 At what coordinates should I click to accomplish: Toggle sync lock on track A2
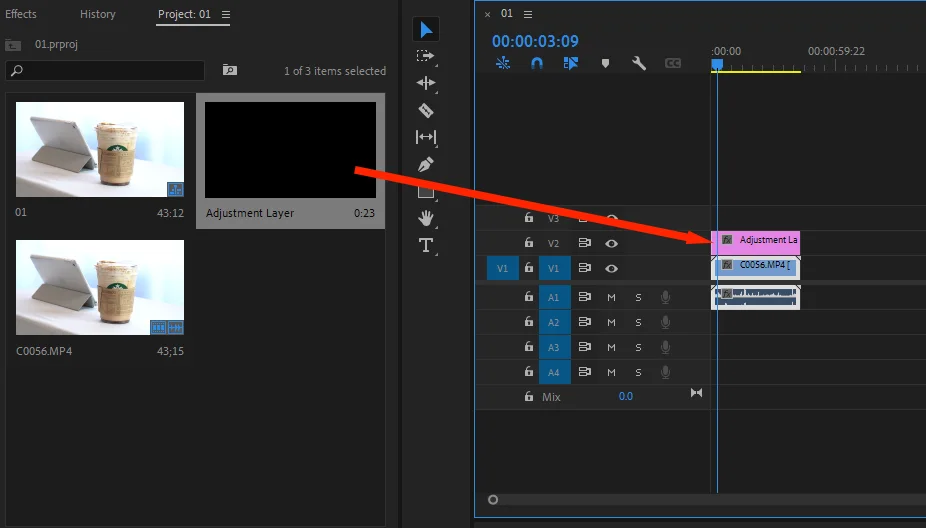point(585,321)
